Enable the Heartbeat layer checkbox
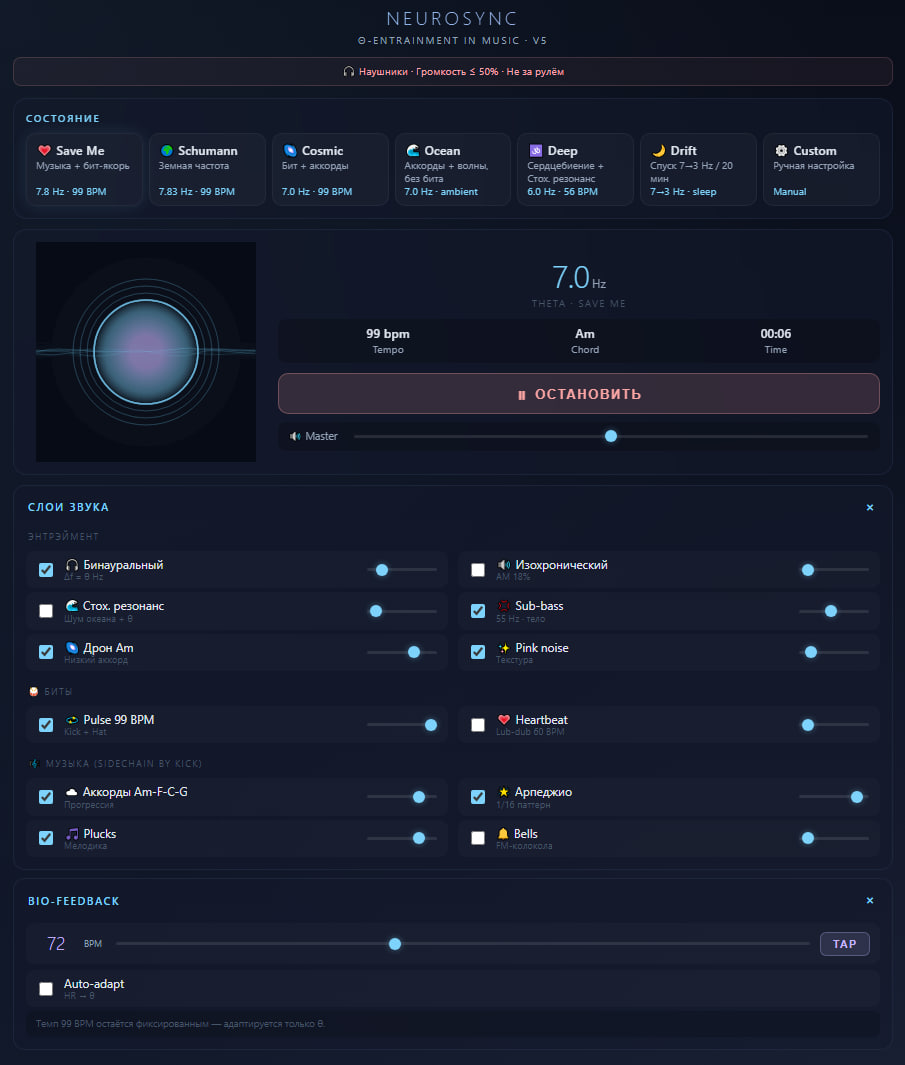The width and height of the screenshot is (905, 1065). tap(478, 725)
